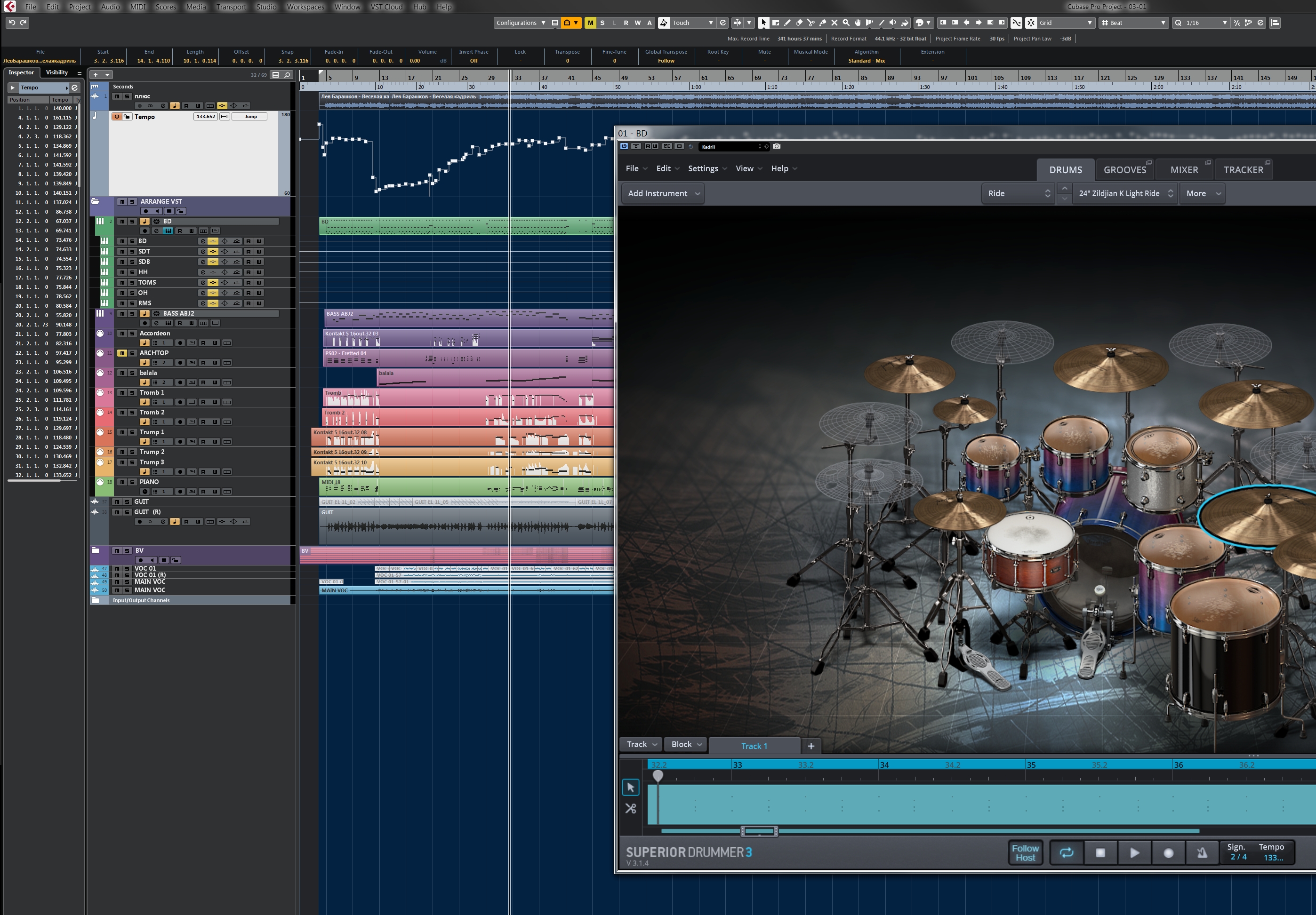Screen dimensions: 1316x915
Task: Select the Split scissors tool
Action: (810, 23)
